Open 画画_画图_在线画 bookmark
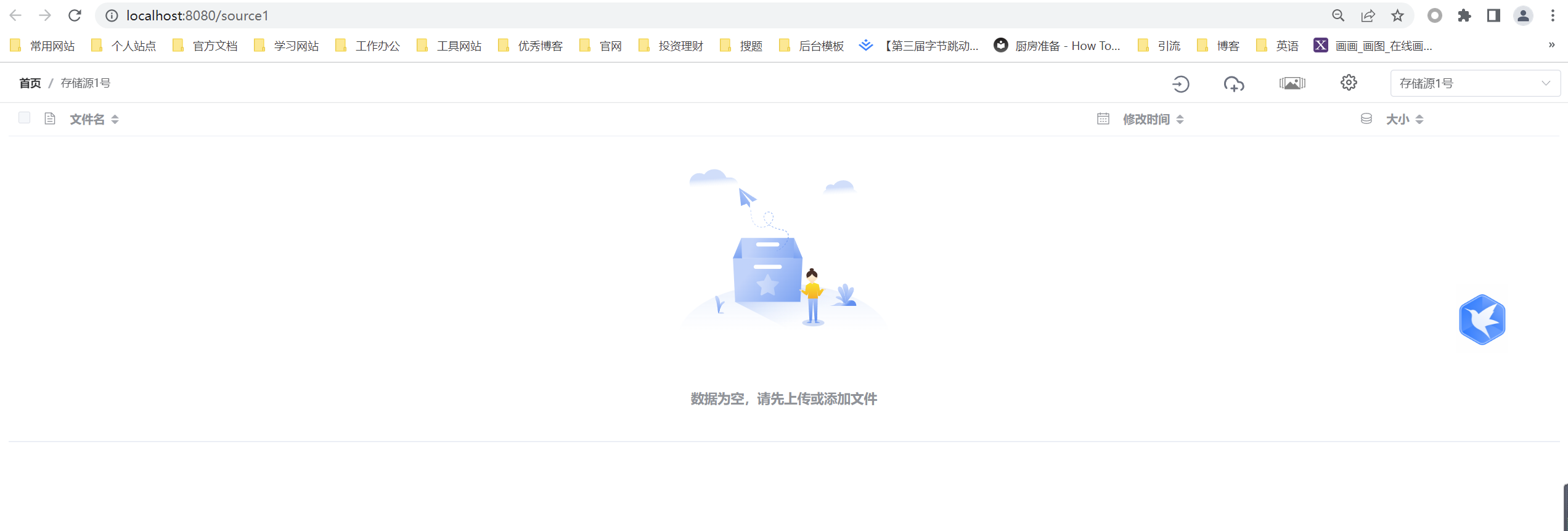This screenshot has width=1568, height=531. [1373, 46]
